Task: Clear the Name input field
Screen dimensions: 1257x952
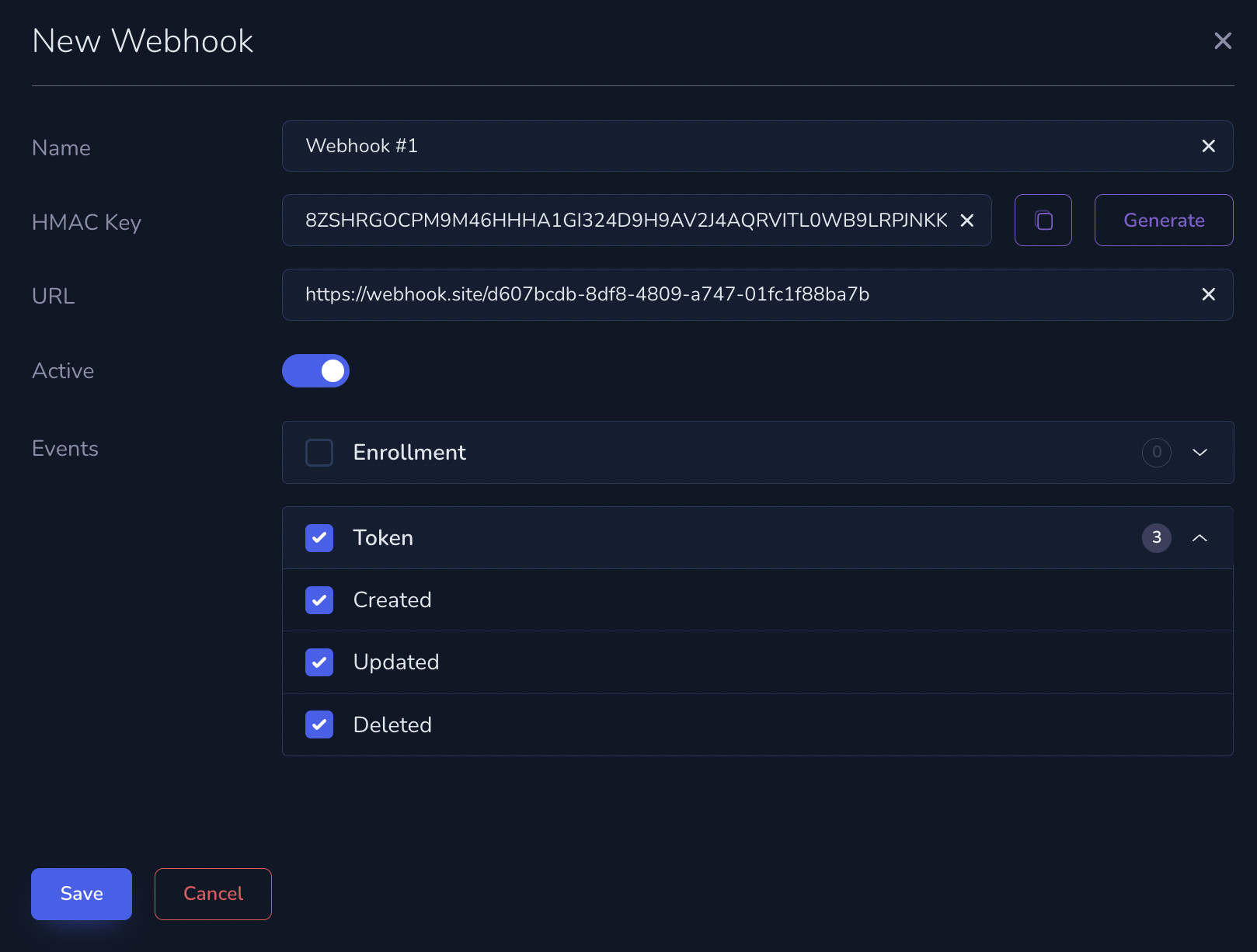Action: click(x=1208, y=146)
